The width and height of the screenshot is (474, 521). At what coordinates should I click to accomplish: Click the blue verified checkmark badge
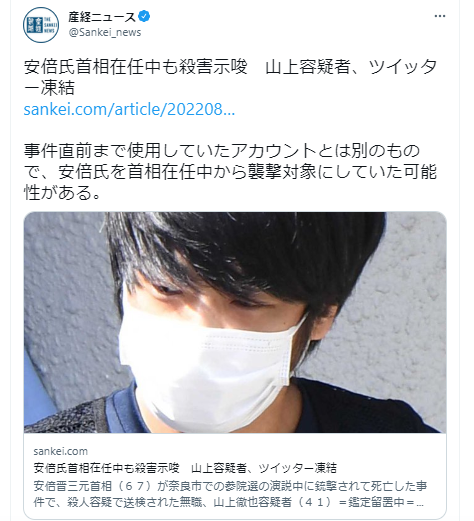tap(144, 16)
